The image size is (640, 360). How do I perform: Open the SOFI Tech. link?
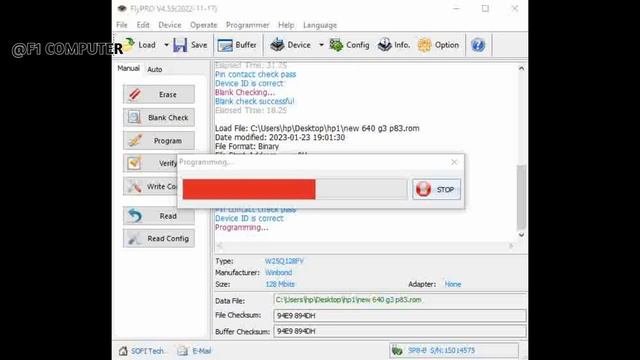click(x=142, y=351)
